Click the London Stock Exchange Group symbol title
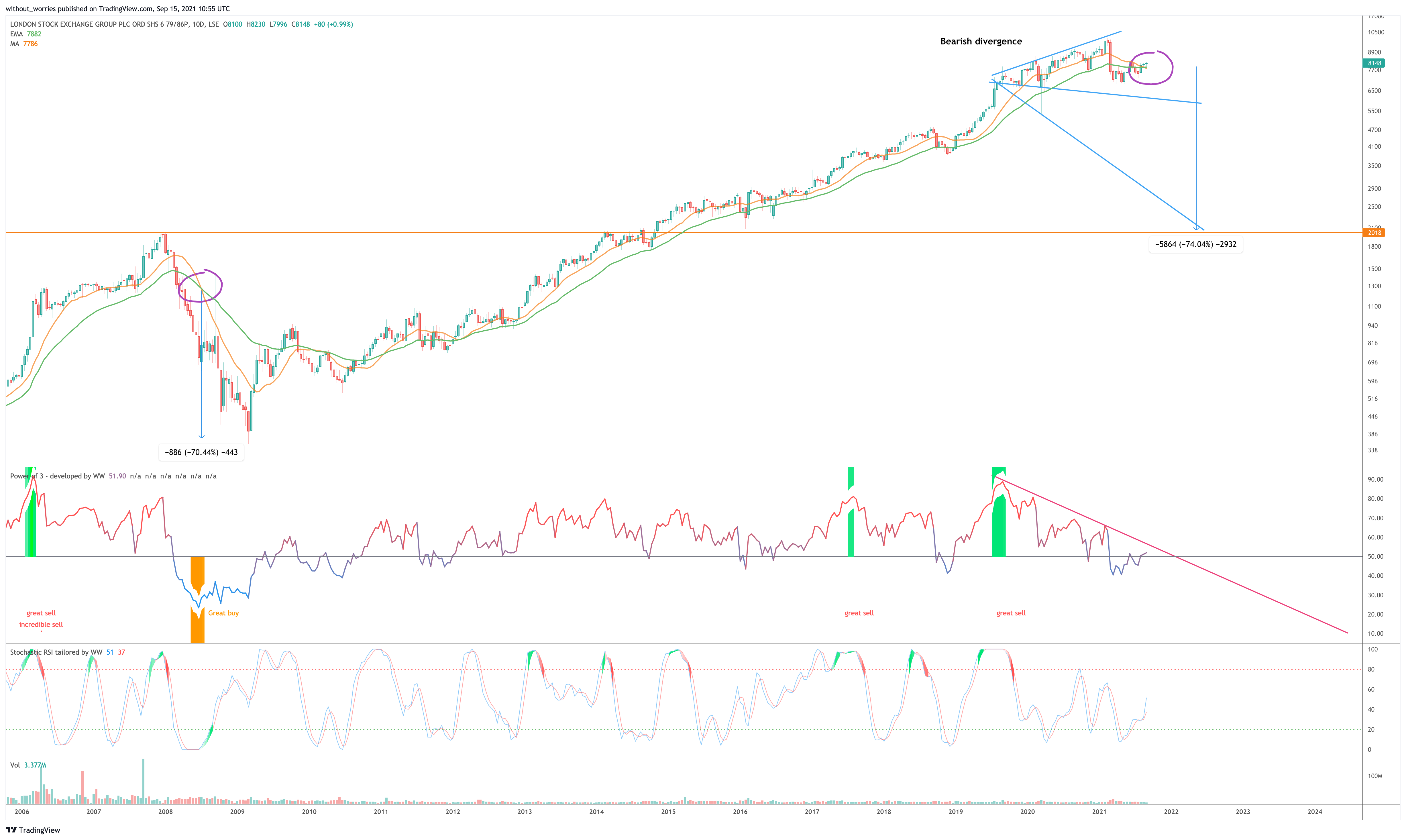Viewport: 1406px width, 840px height. (114, 24)
